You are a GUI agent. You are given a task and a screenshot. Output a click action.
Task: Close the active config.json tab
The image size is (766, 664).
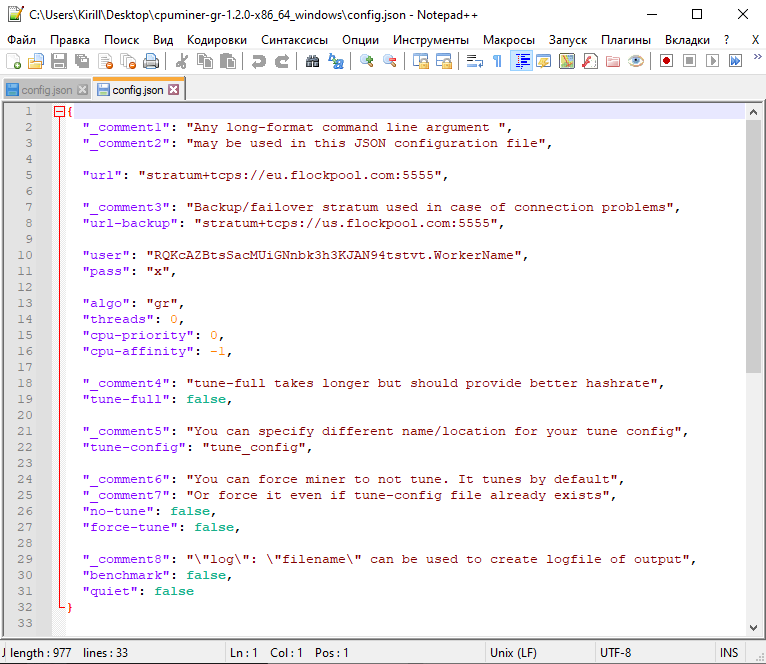tap(173, 89)
